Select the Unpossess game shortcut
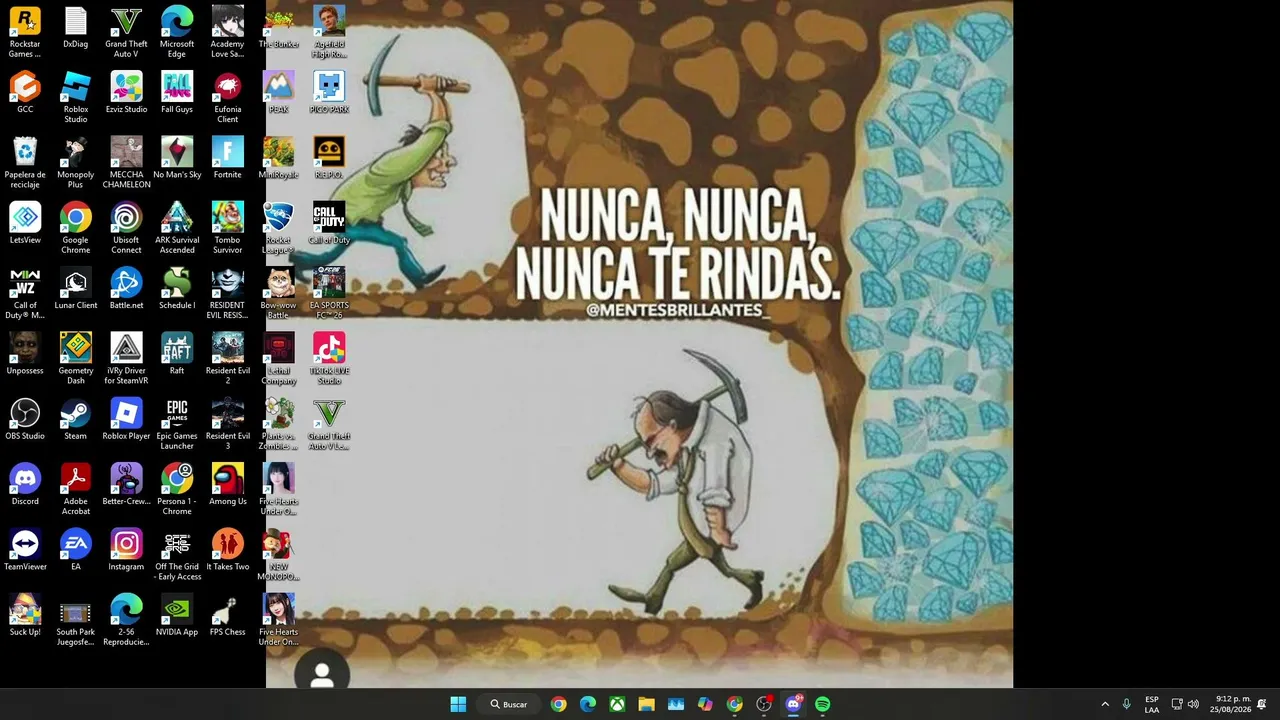 [x=25, y=354]
